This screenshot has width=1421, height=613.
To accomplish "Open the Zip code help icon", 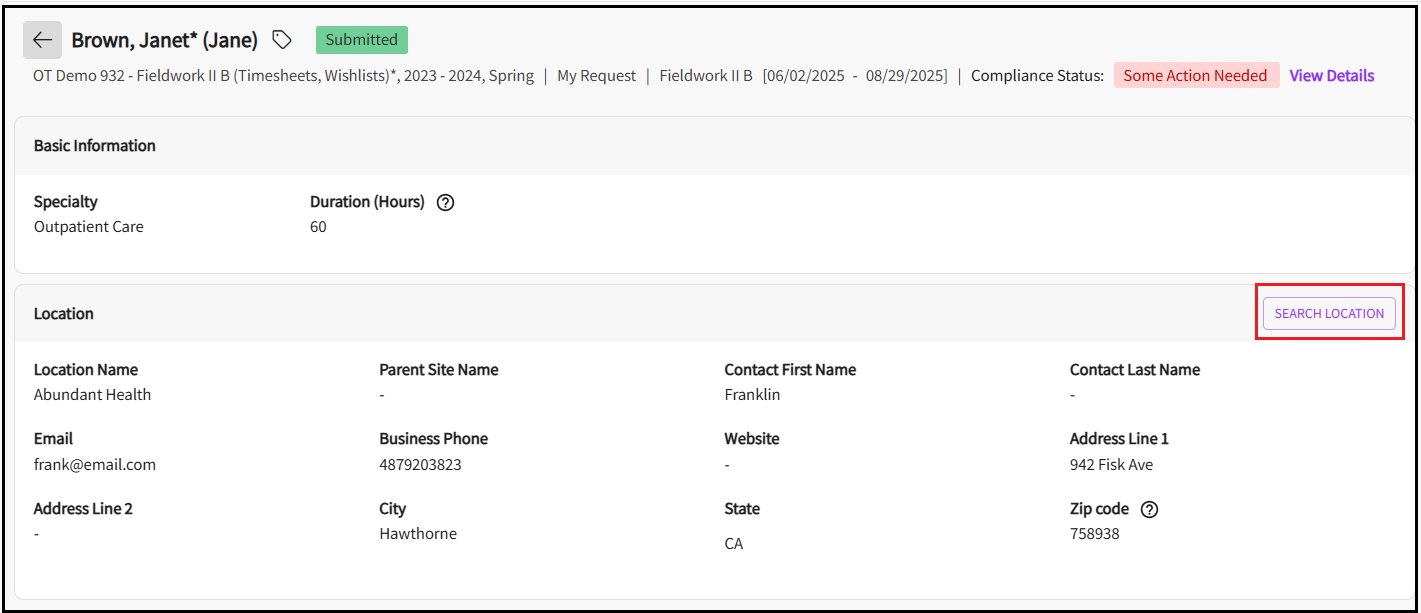I will [1149, 509].
